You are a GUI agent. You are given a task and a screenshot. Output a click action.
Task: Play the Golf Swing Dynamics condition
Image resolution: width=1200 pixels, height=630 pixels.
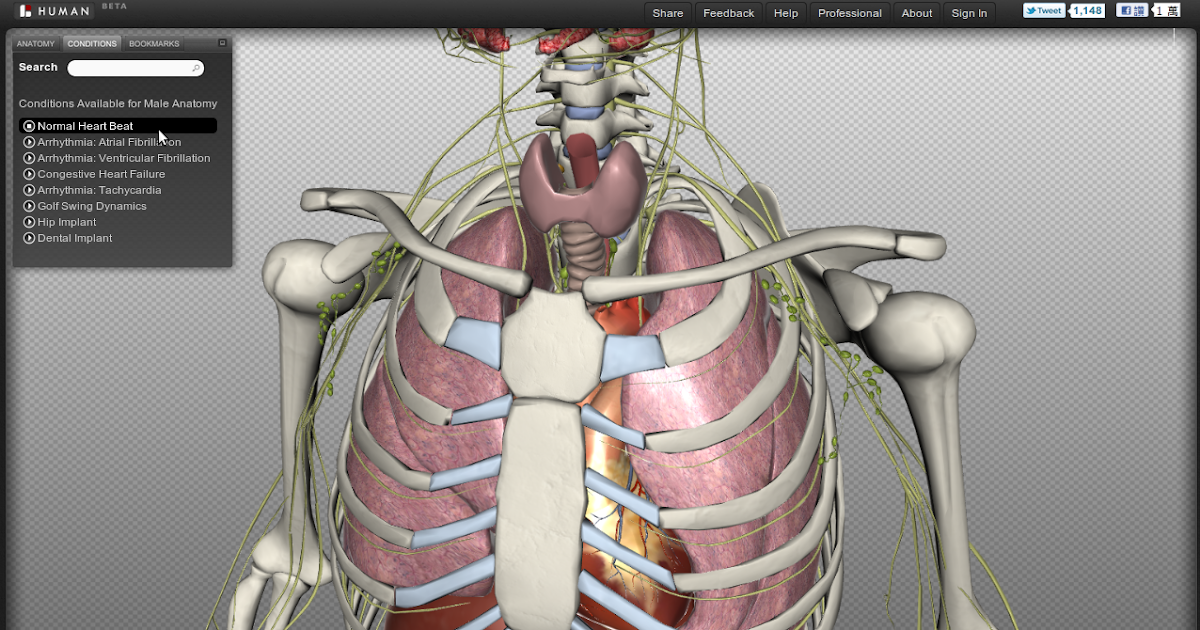27,205
